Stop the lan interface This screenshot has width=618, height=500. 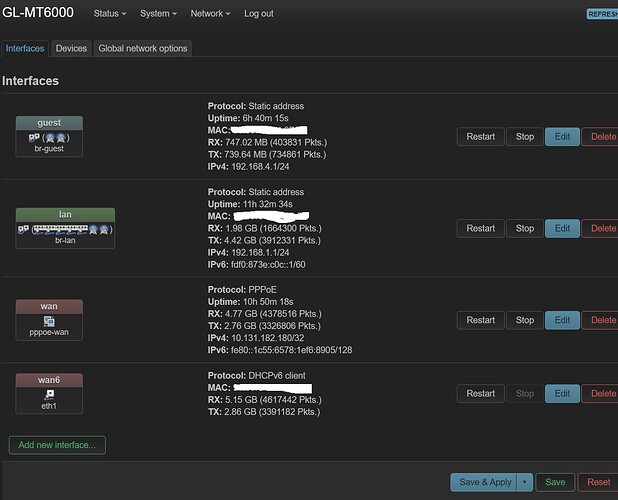(525, 229)
